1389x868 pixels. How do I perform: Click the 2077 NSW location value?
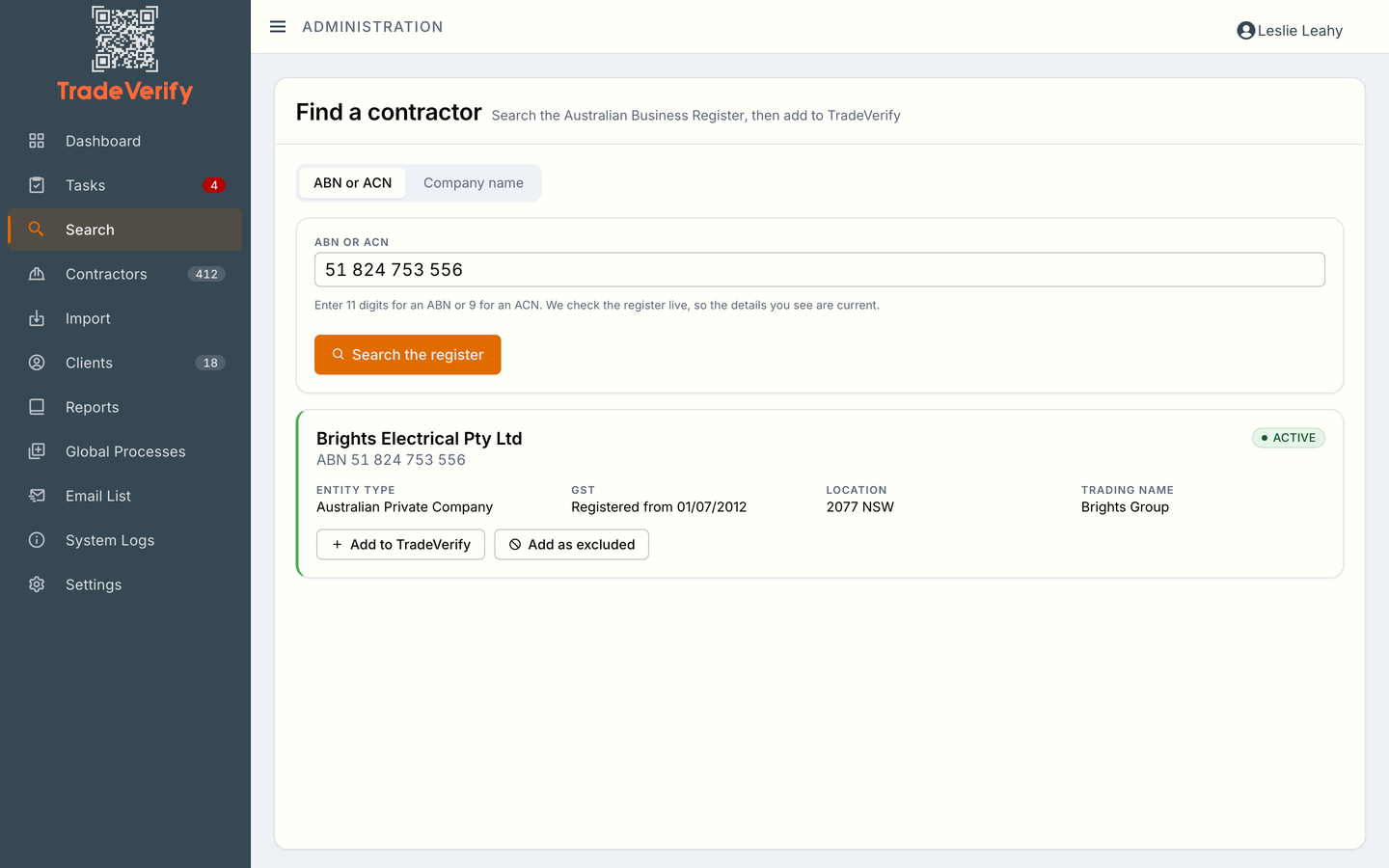(x=860, y=507)
